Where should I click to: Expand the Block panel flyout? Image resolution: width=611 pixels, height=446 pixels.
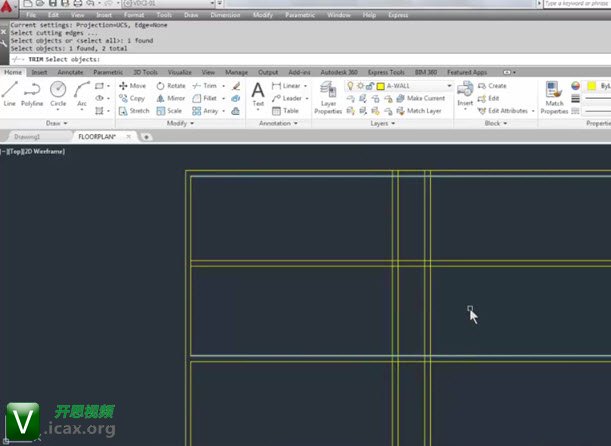pos(496,123)
